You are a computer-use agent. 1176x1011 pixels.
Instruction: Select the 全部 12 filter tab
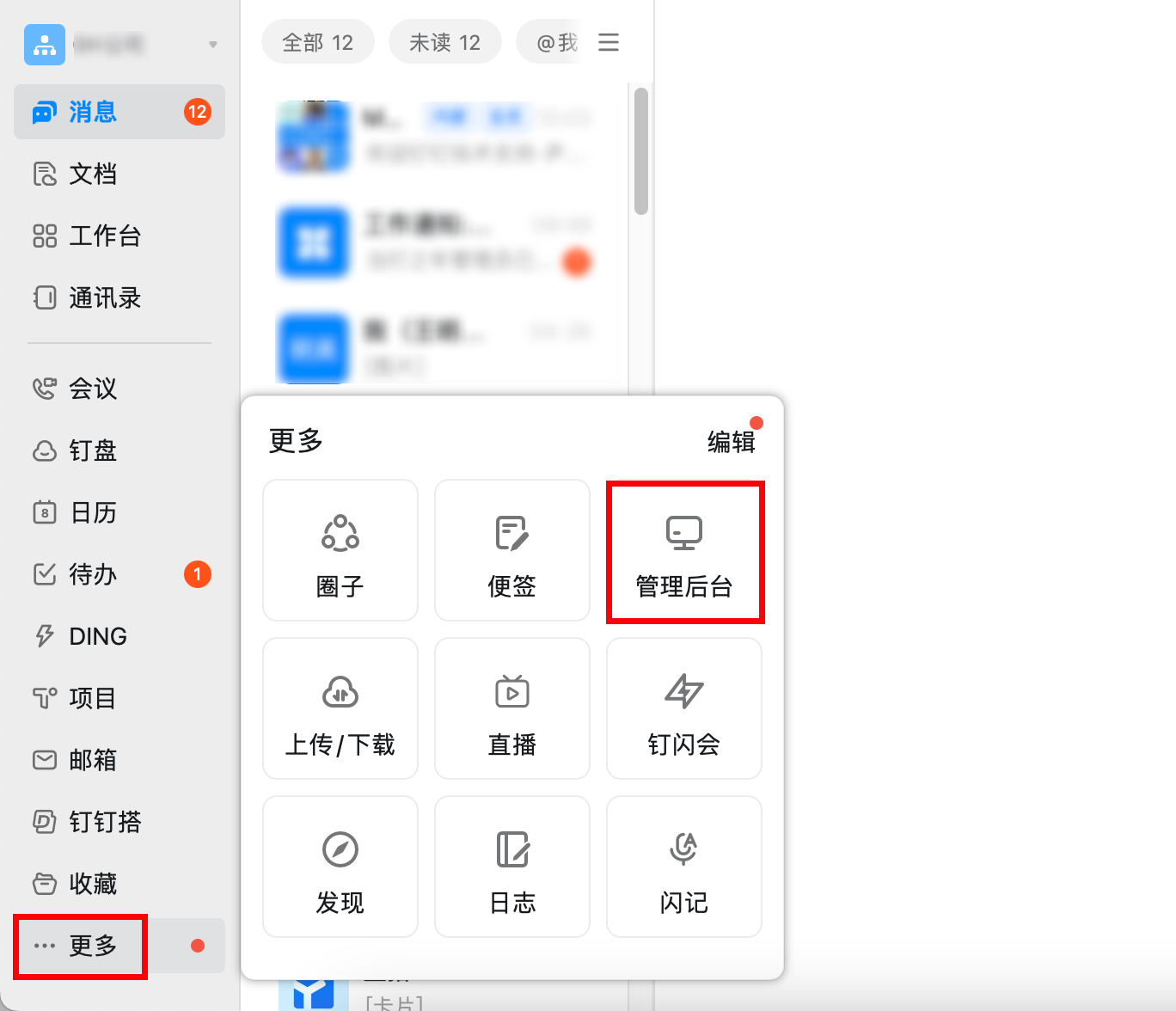coord(317,42)
